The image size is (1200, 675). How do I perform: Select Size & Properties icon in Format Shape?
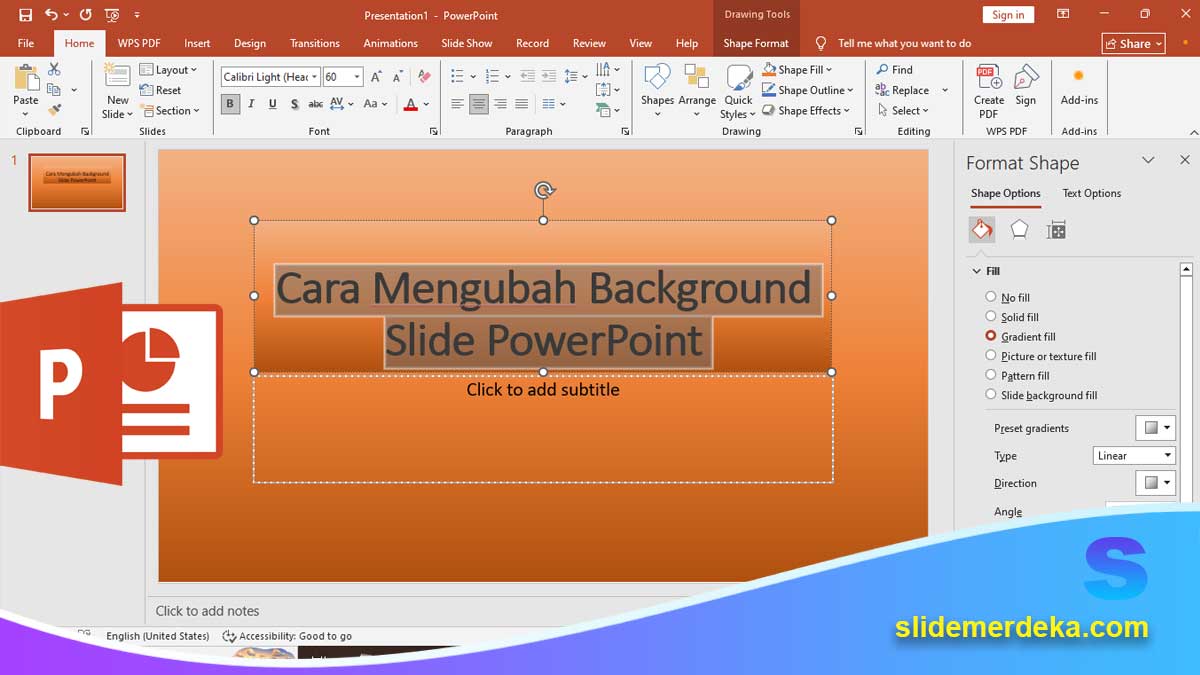coord(1056,230)
